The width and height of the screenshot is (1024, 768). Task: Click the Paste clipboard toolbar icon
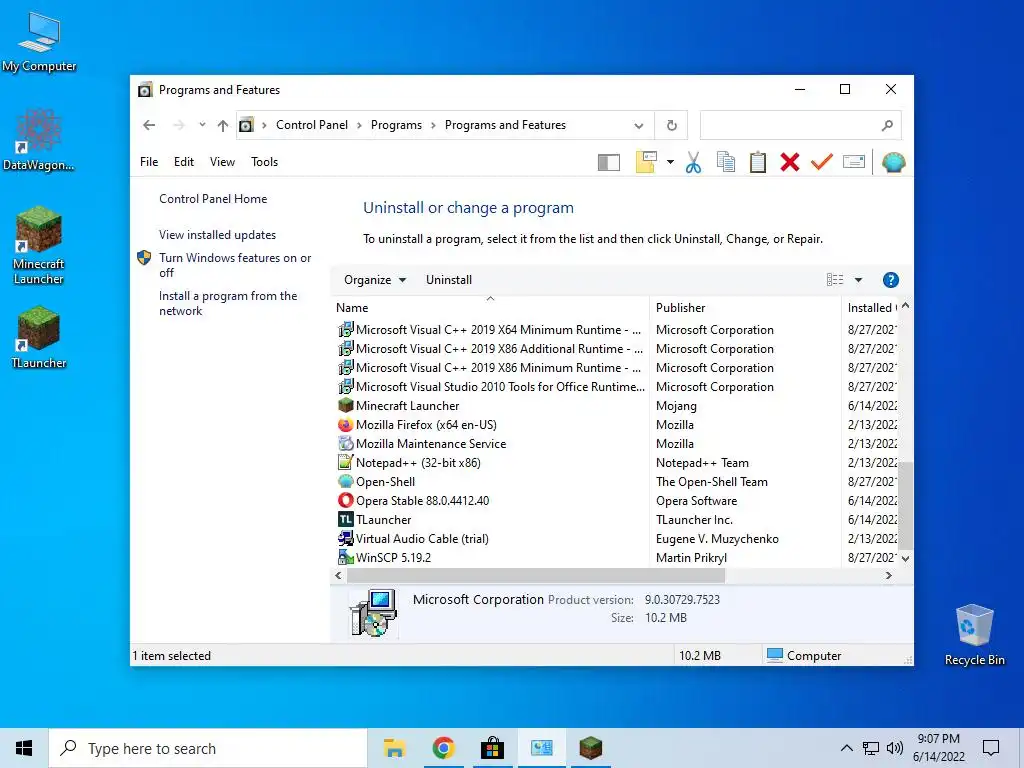coord(758,163)
